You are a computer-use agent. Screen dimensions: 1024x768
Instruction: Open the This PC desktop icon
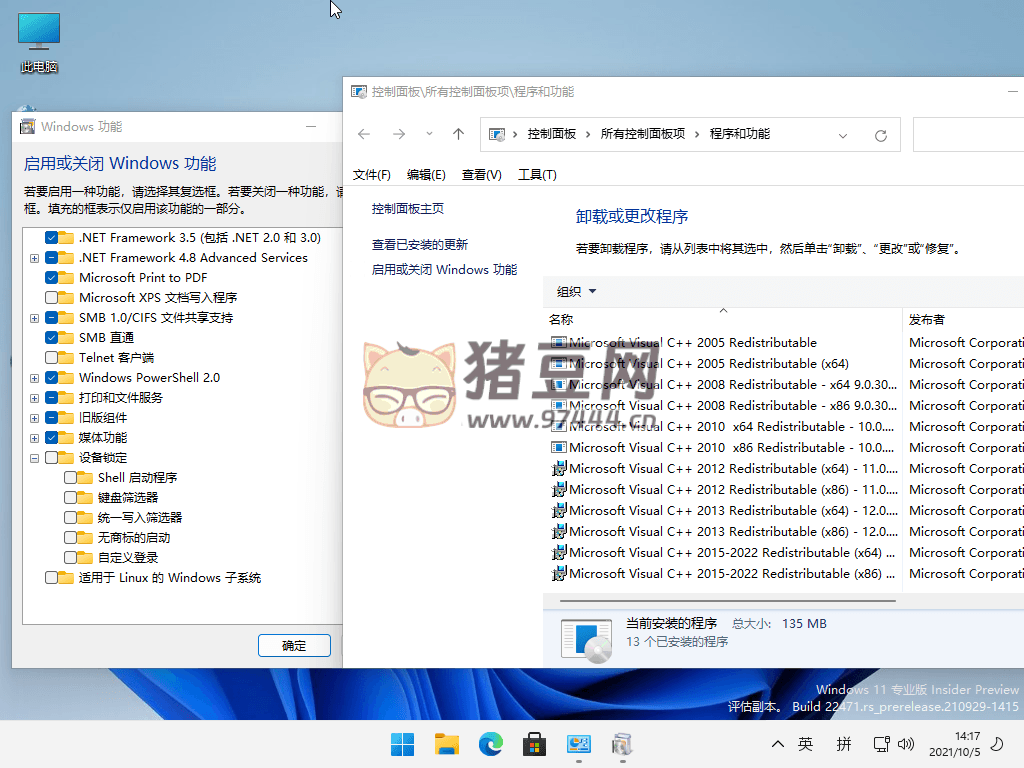tap(39, 43)
